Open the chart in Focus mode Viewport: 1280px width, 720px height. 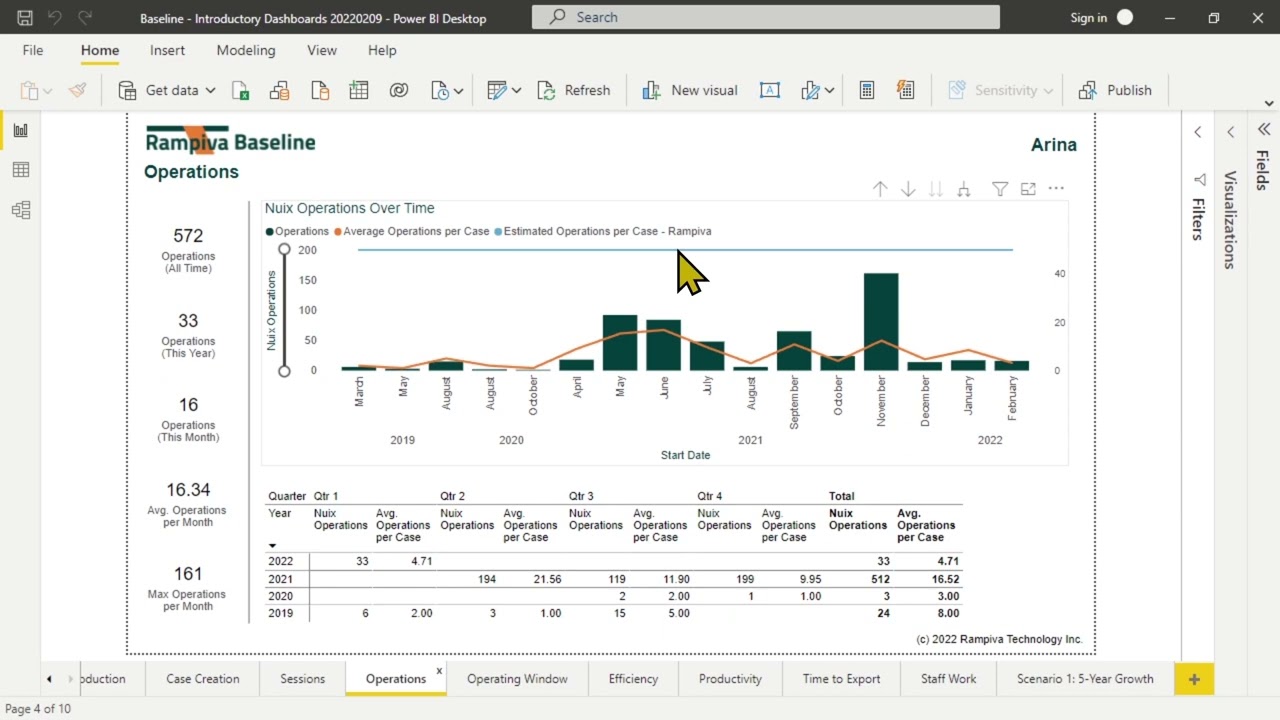pos(1028,189)
